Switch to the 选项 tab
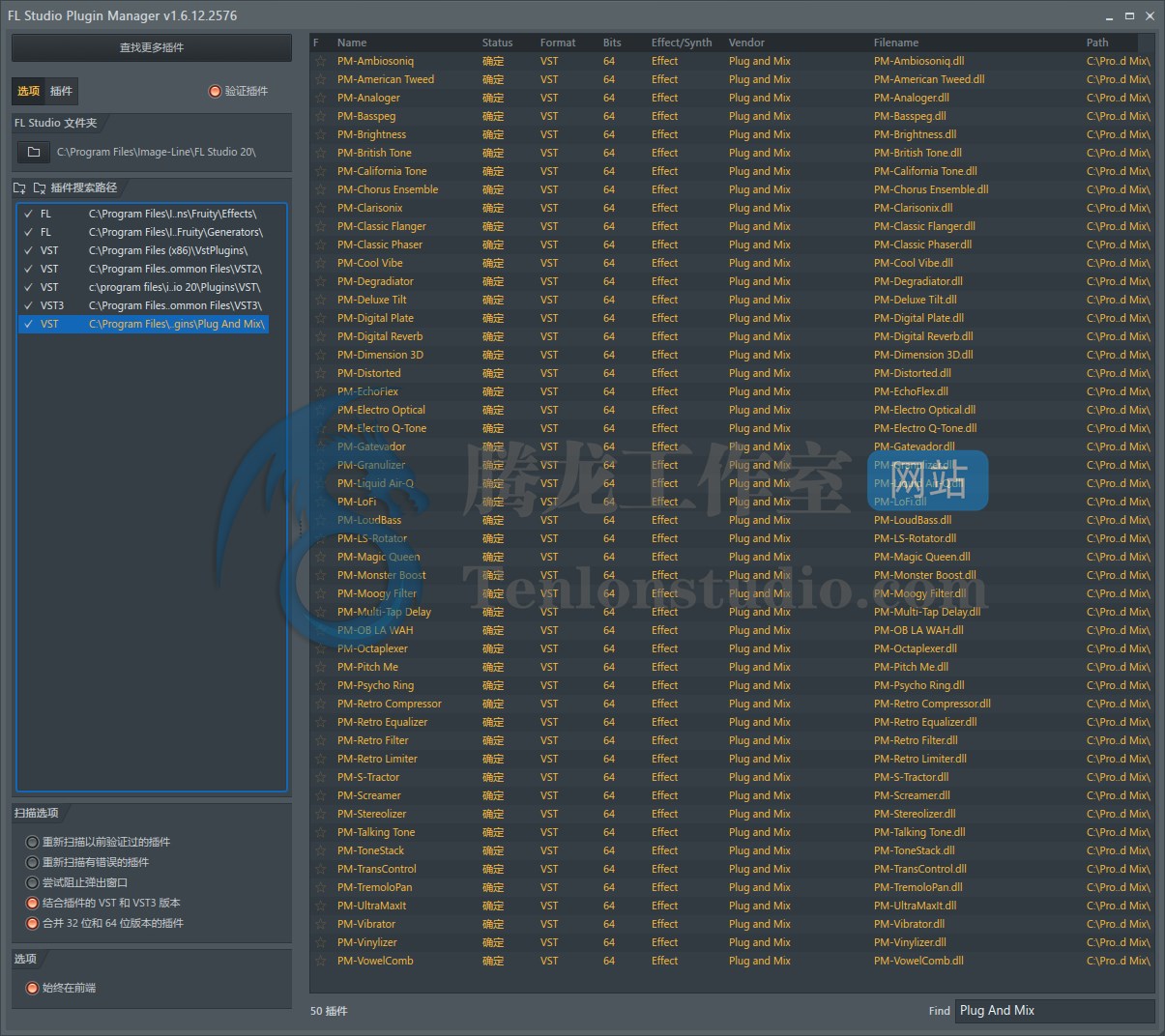This screenshot has width=1165, height=1036. pyautogui.click(x=29, y=91)
